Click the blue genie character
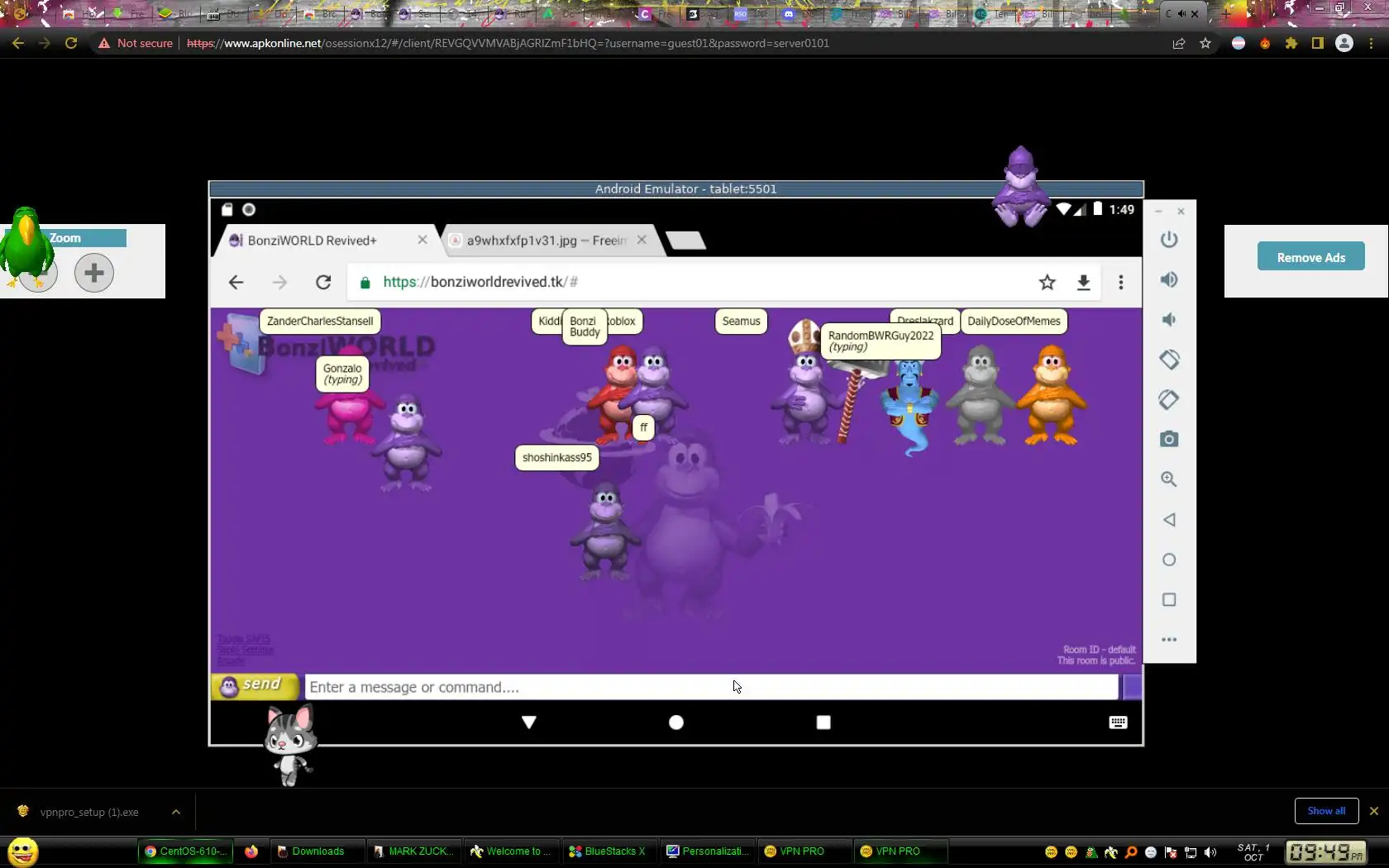Viewport: 1389px width, 868px height. click(909, 407)
